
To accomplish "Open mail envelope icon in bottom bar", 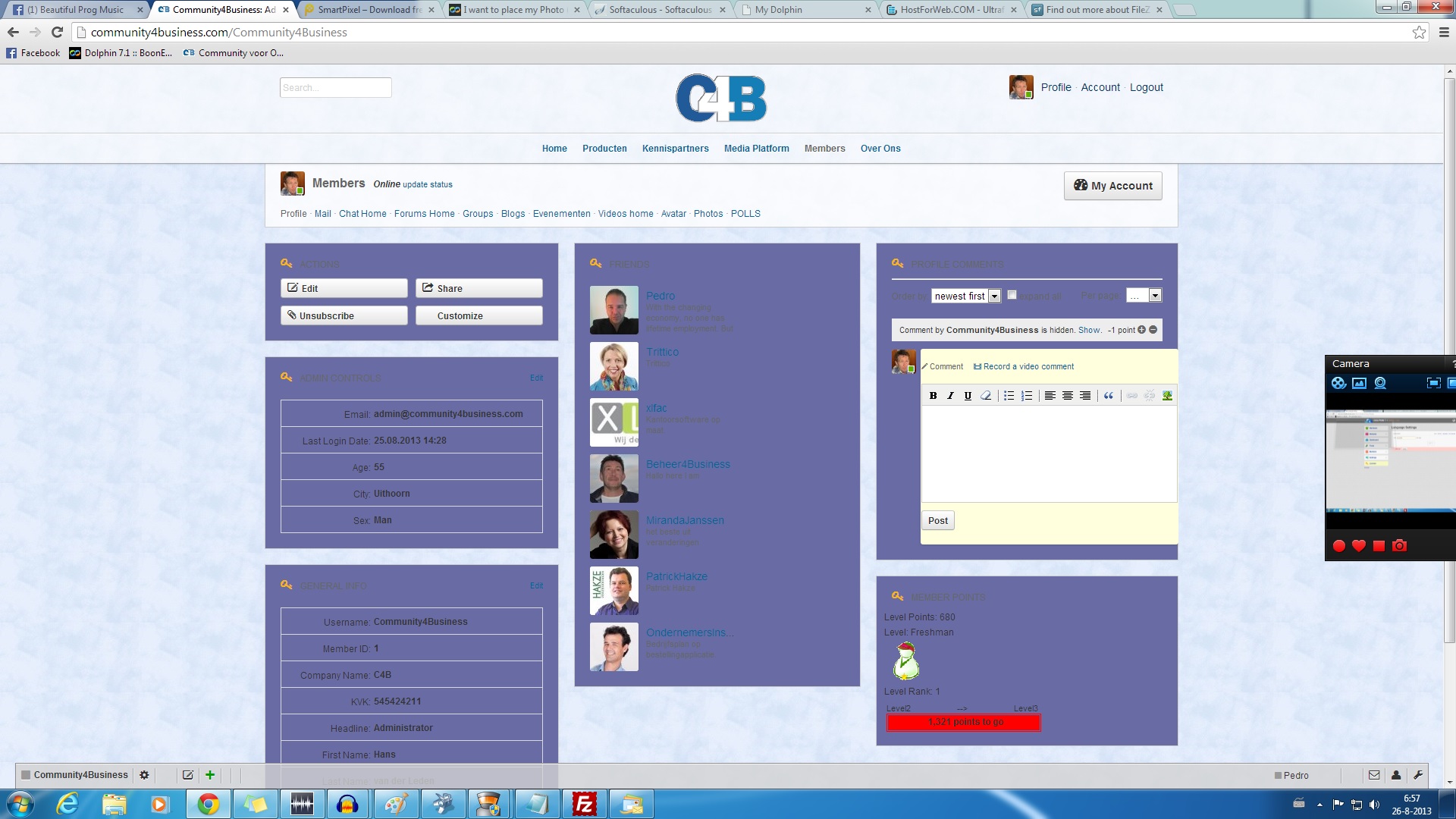I will point(1374,775).
